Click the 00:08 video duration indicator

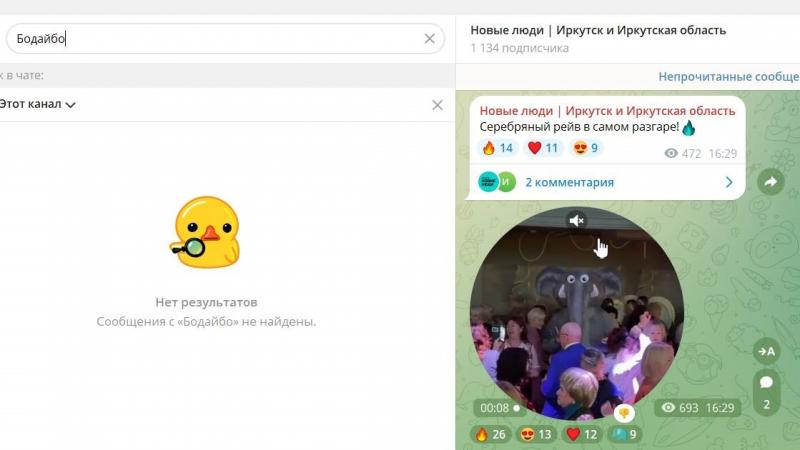click(499, 408)
